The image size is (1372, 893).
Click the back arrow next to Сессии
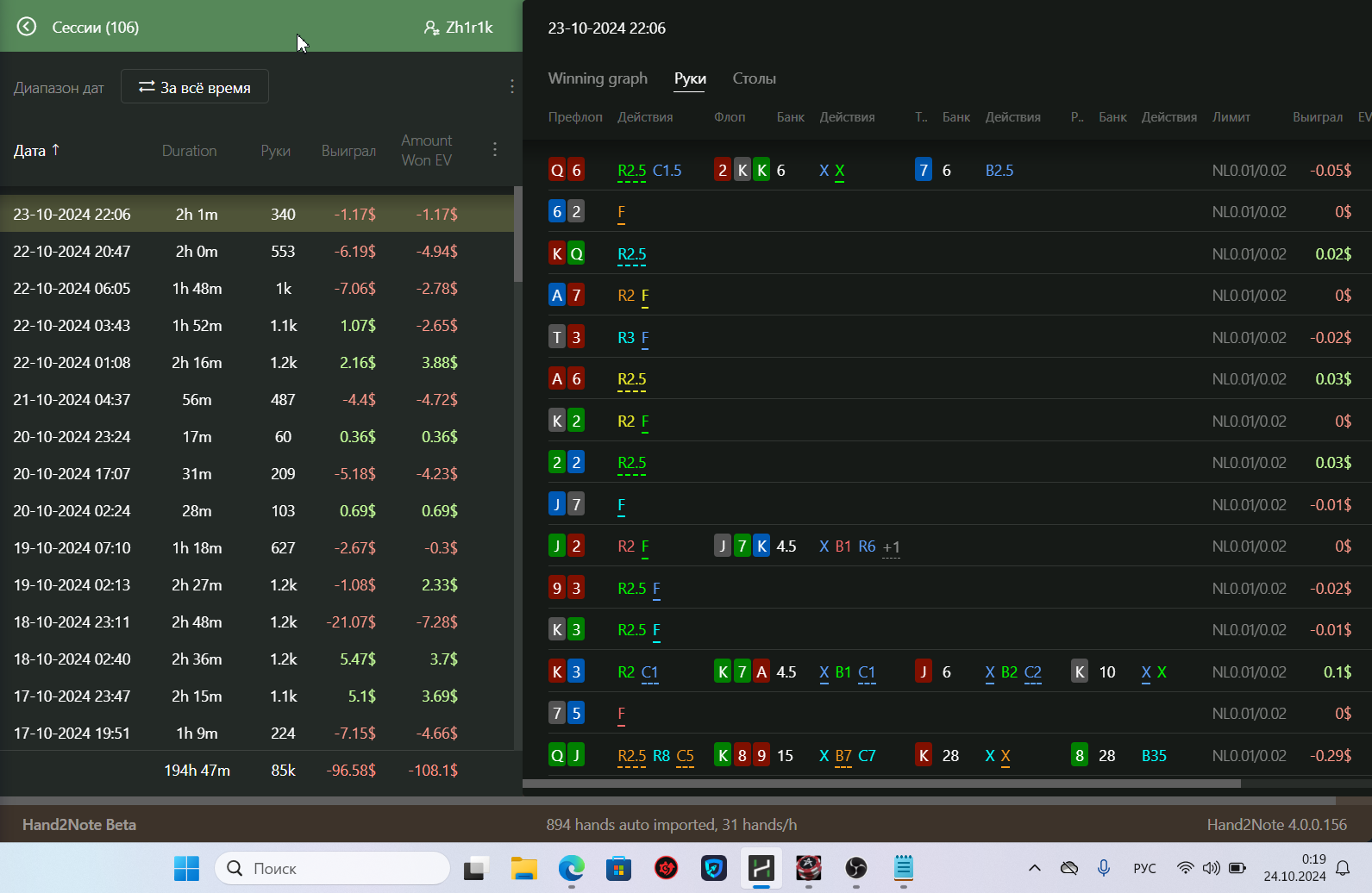[x=27, y=27]
